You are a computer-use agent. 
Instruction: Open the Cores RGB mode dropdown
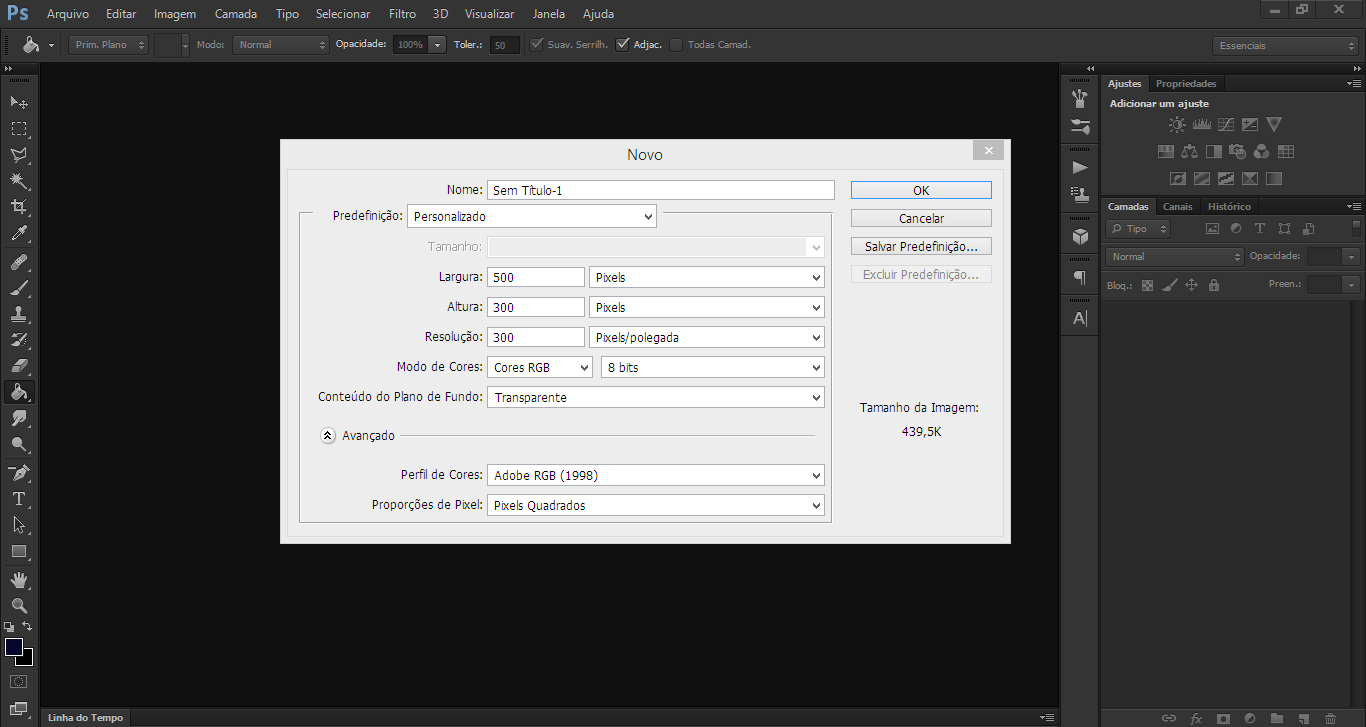click(540, 367)
